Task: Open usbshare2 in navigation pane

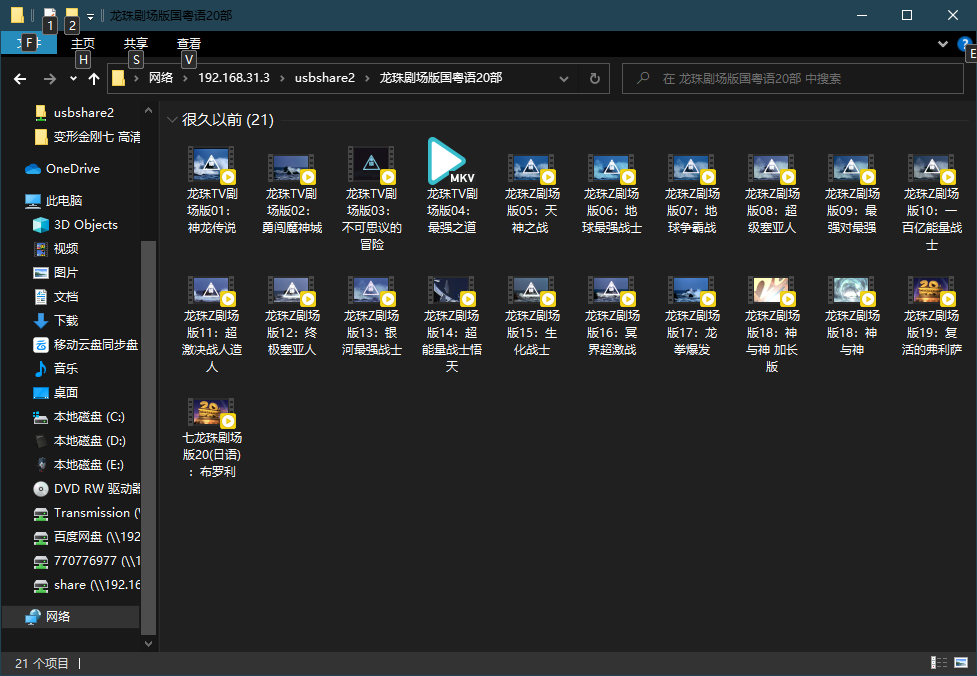Action: coord(83,113)
